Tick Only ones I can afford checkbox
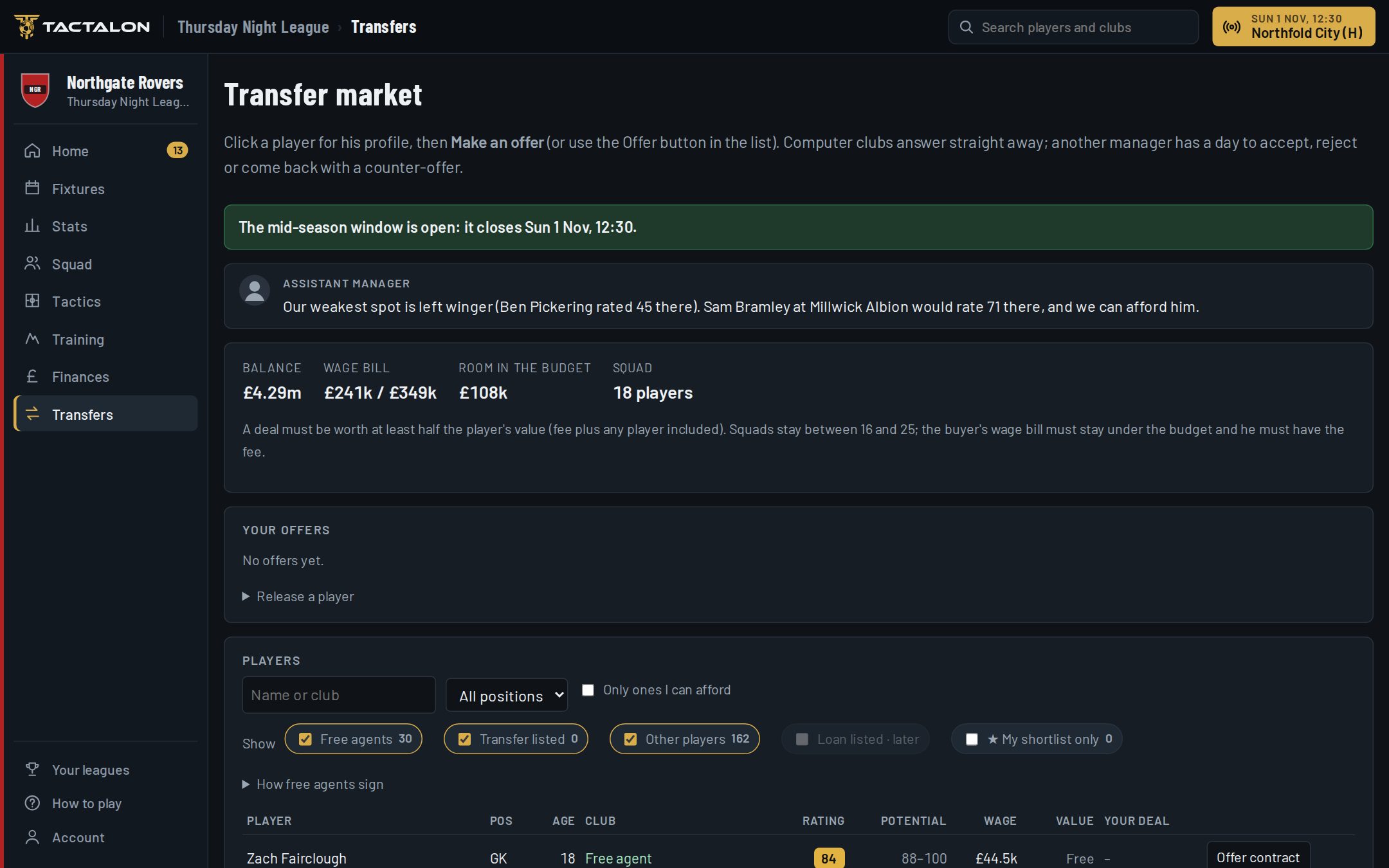 588,690
